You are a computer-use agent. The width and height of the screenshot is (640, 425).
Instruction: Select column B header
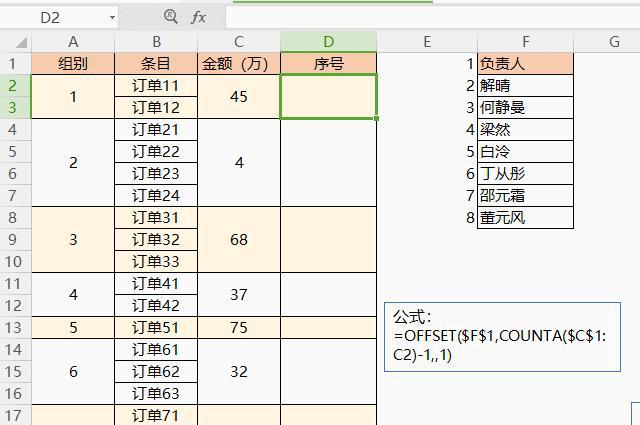(x=156, y=42)
